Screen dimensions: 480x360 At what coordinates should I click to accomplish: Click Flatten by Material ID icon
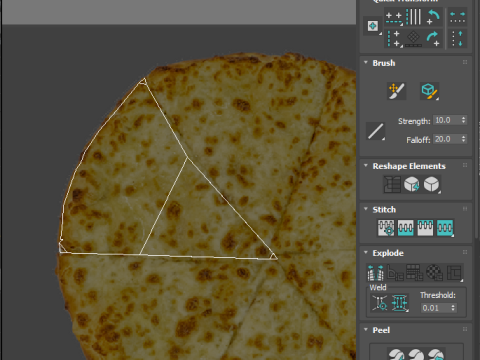(x=434, y=272)
